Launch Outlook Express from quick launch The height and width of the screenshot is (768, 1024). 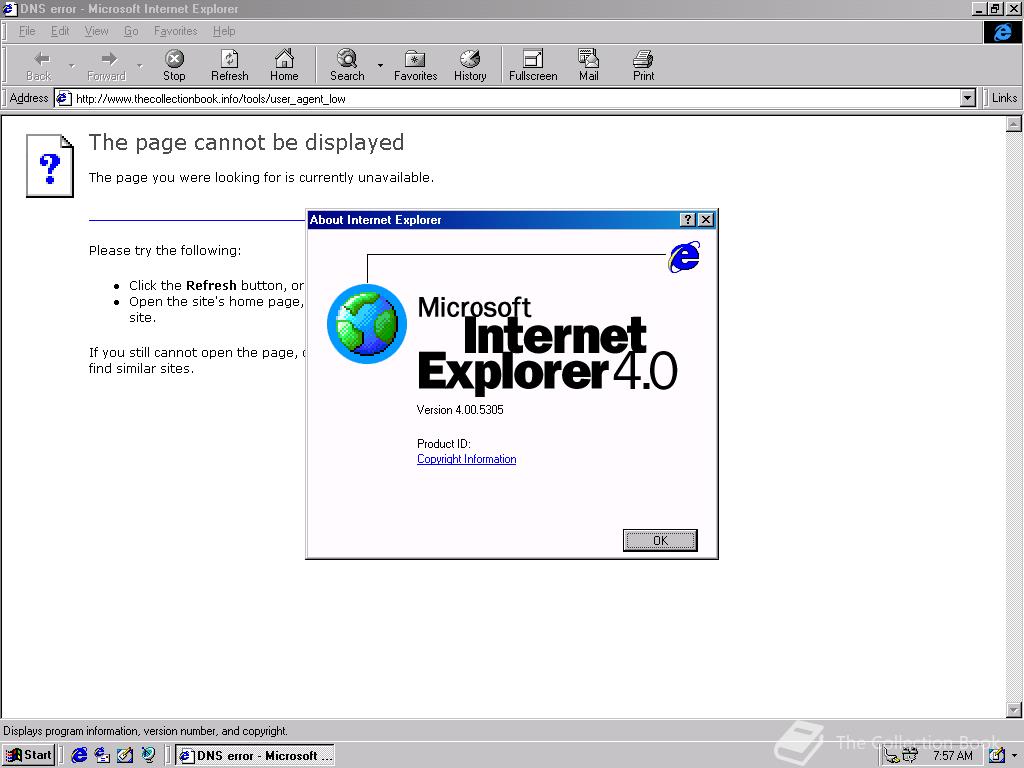pos(103,755)
